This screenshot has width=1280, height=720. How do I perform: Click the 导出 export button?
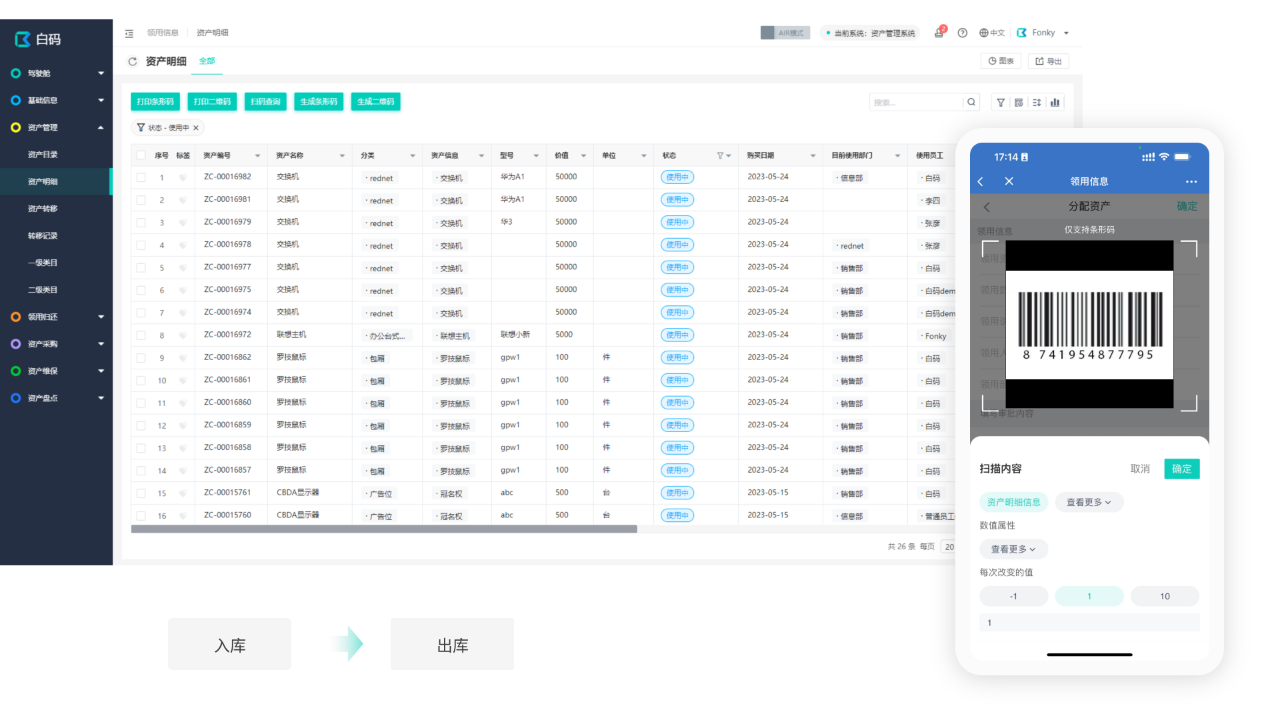[x=1048, y=61]
